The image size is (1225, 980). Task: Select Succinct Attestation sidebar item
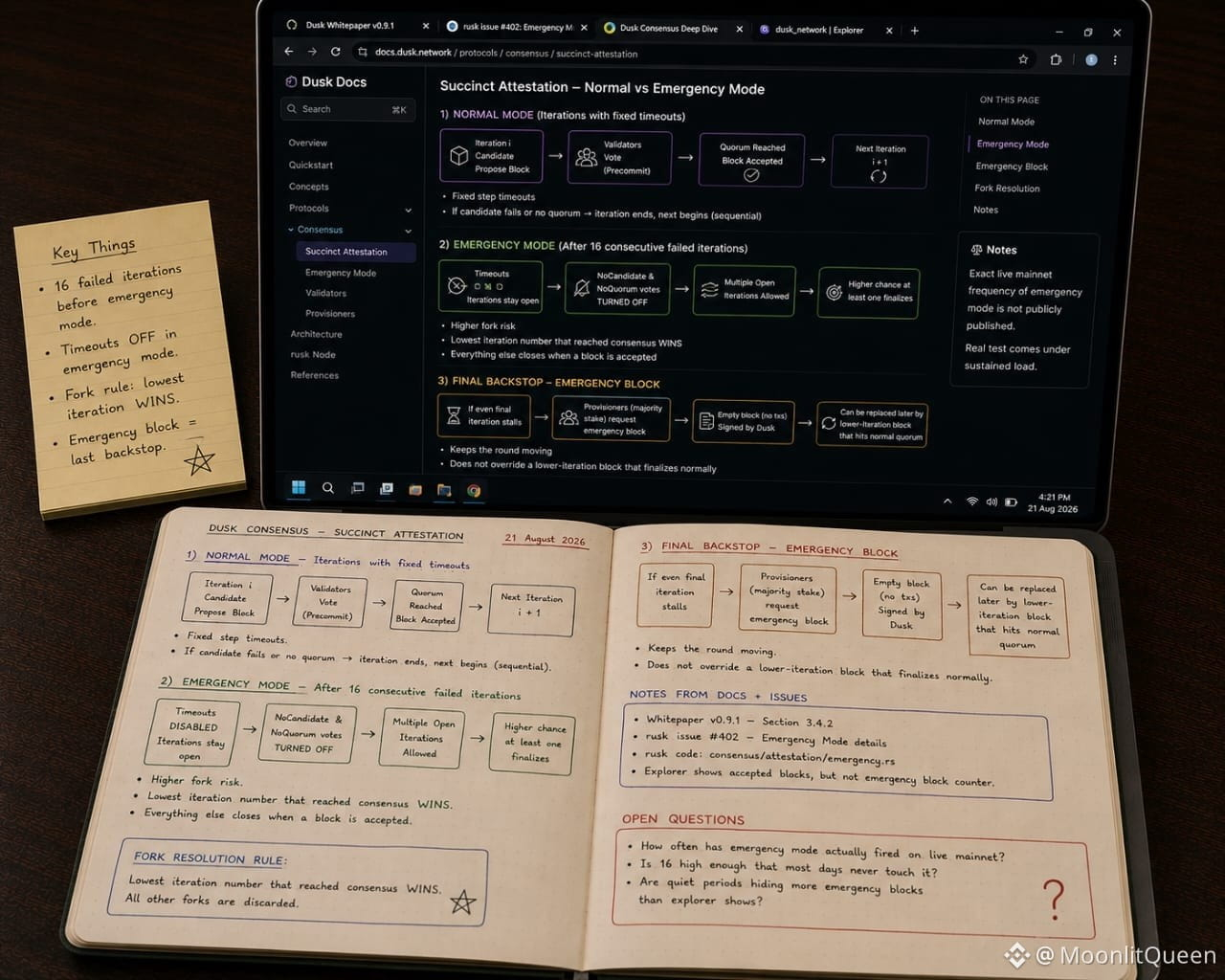click(355, 252)
